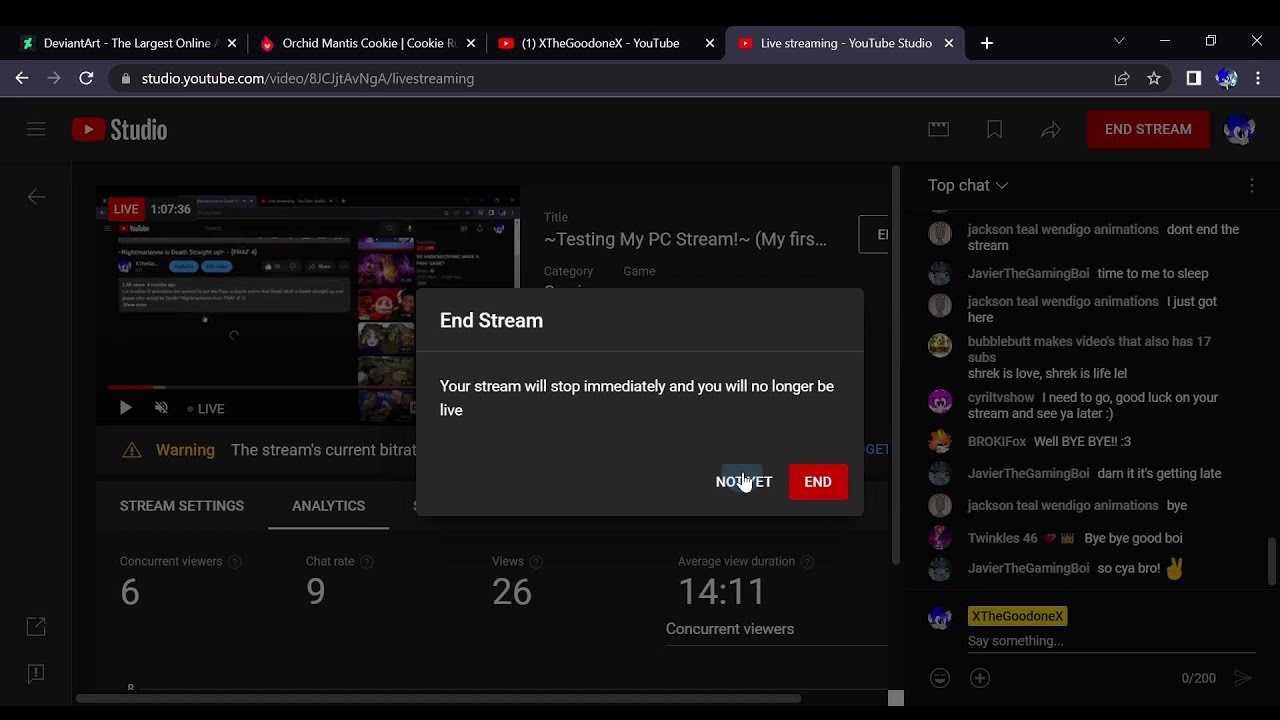The image size is (1280, 720).
Task: Play the stream preview
Action: (125, 408)
